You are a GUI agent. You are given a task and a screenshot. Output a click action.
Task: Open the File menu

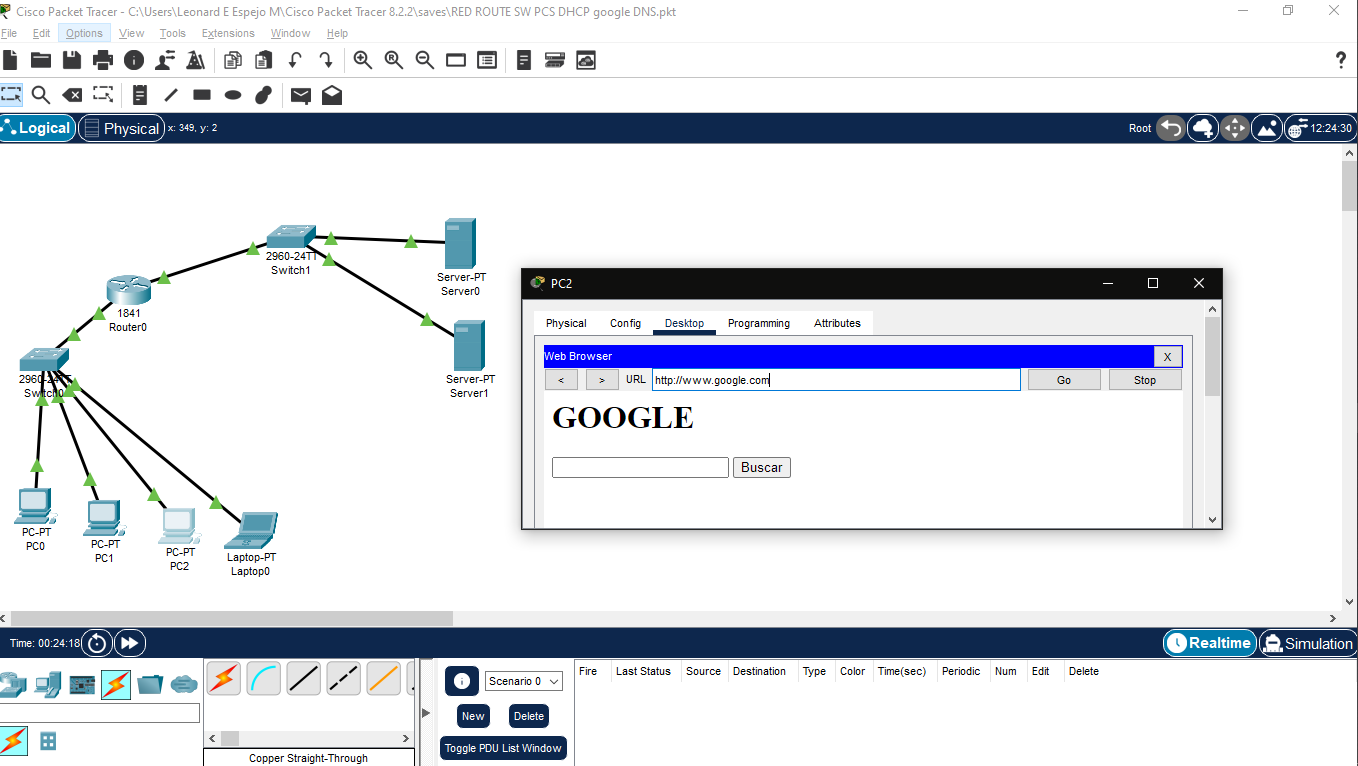(x=9, y=33)
